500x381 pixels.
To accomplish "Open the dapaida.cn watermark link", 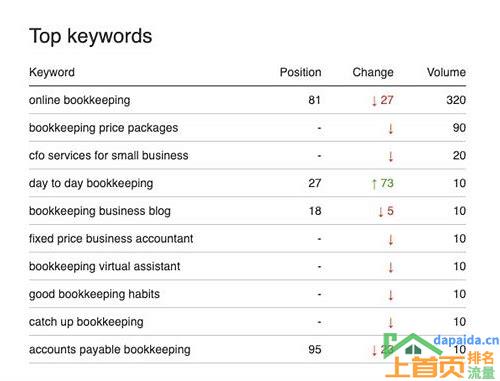I will click(x=466, y=340).
